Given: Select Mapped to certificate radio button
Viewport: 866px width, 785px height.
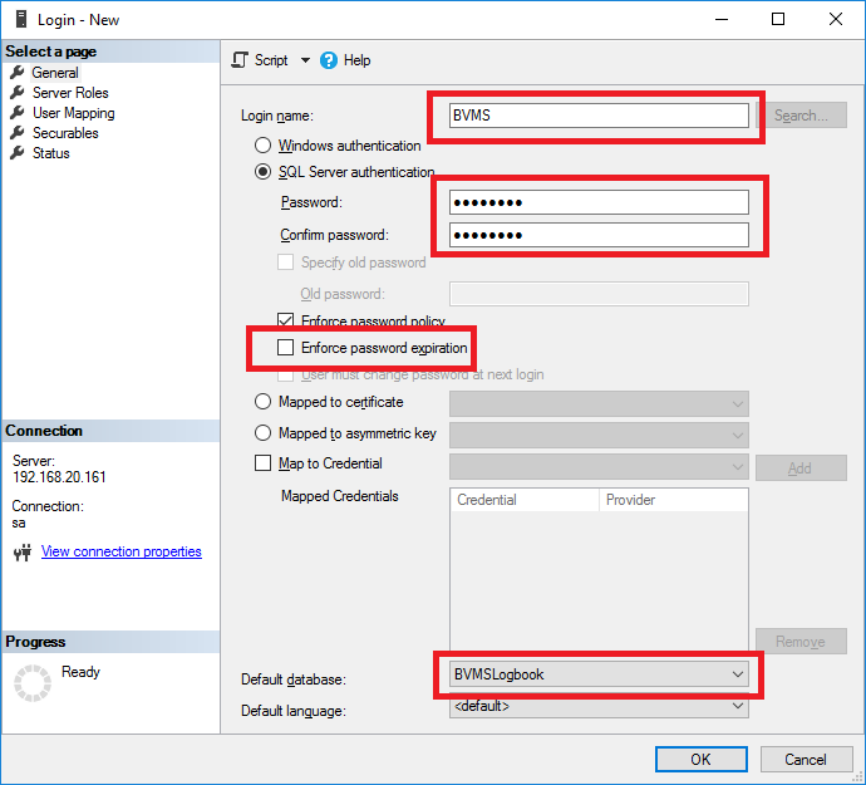Looking at the screenshot, I should click(x=263, y=402).
